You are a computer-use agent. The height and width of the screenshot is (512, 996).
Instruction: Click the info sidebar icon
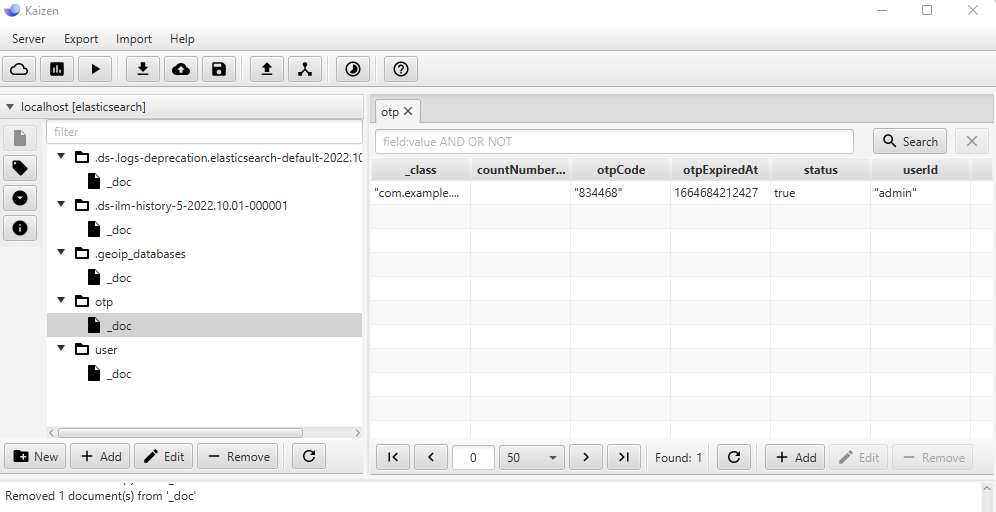tap(20, 227)
